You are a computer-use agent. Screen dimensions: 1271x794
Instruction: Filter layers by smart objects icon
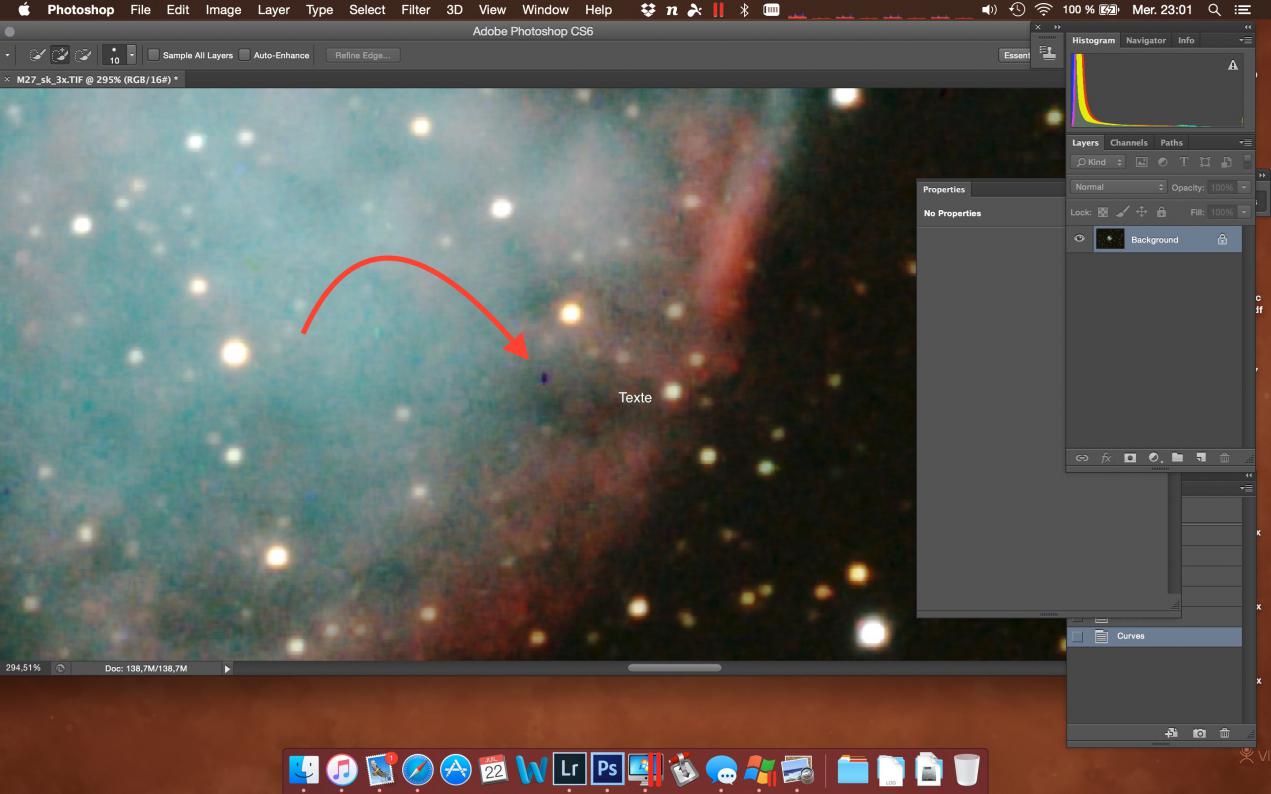(1225, 162)
